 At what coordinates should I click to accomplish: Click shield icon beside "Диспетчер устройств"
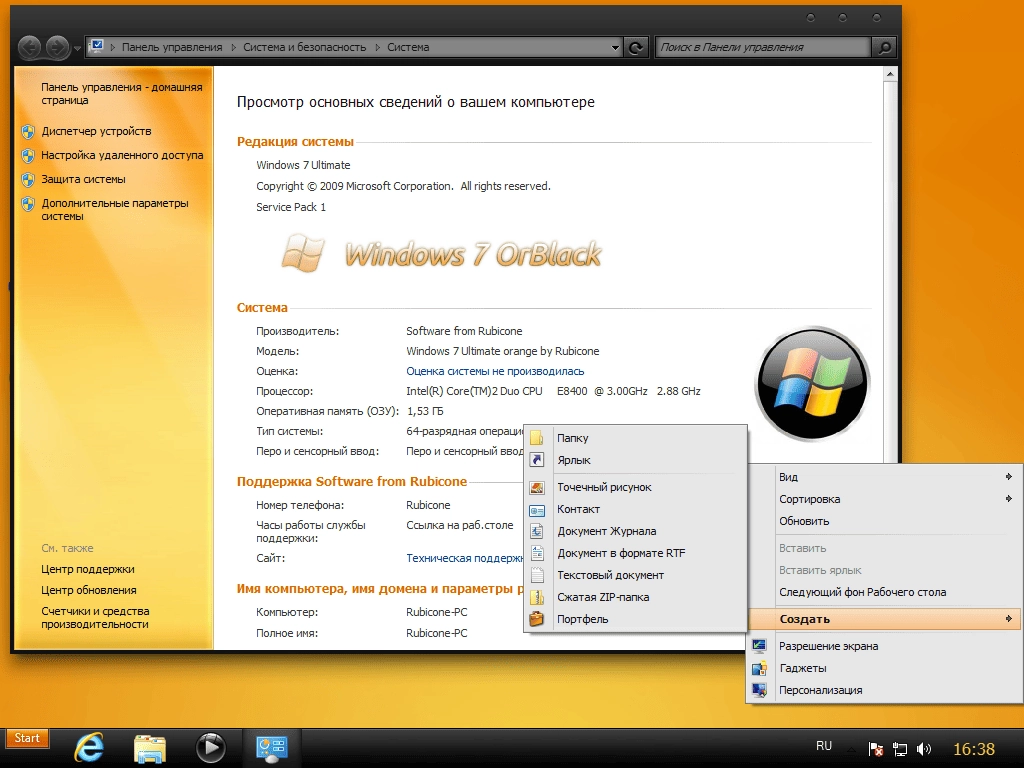click(x=27, y=131)
